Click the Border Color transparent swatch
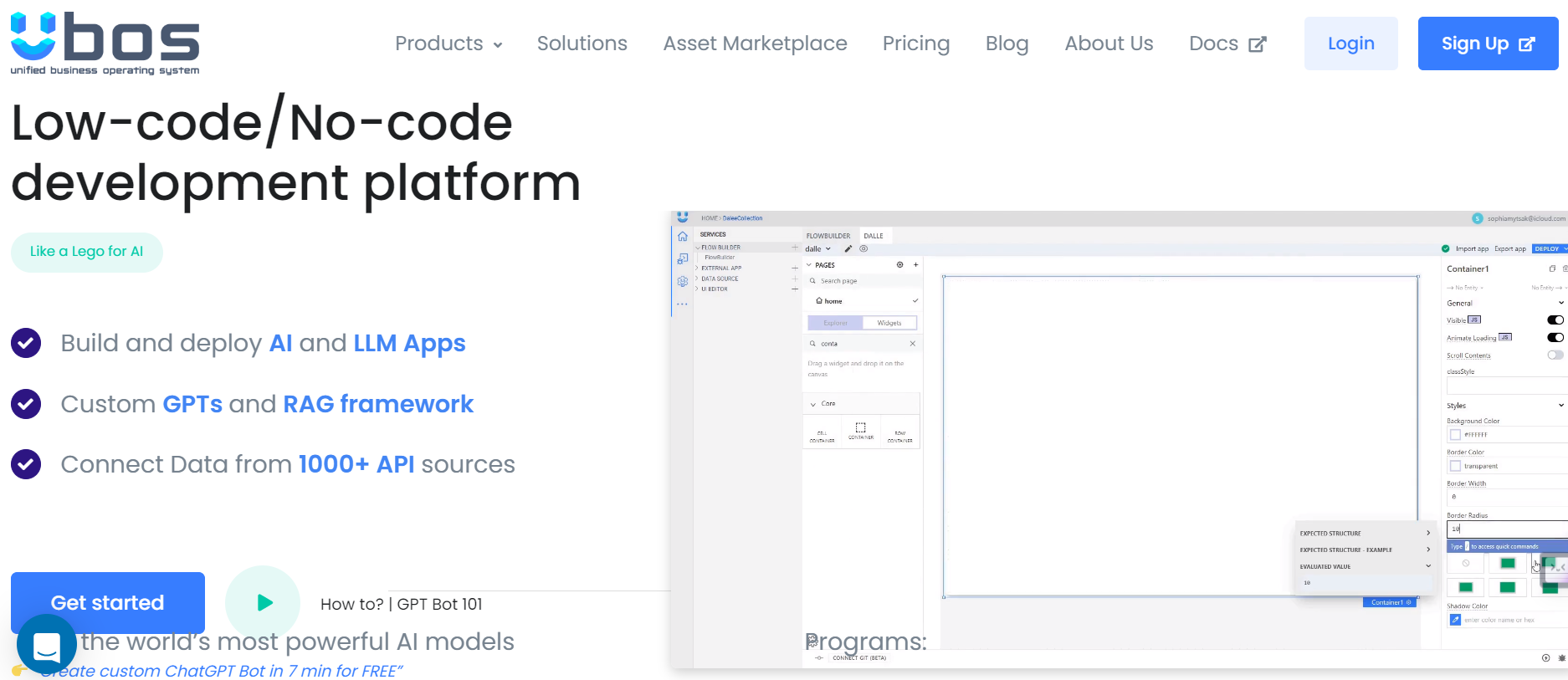The width and height of the screenshot is (1568, 680). point(1455,466)
